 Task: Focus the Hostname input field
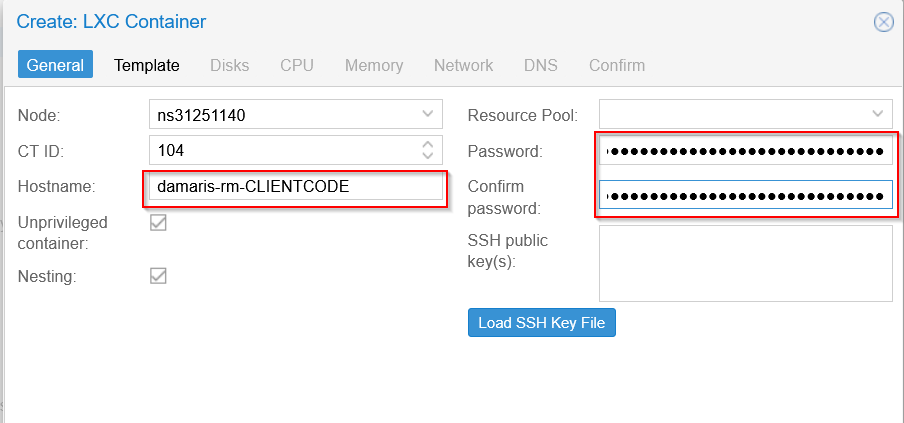pos(296,186)
